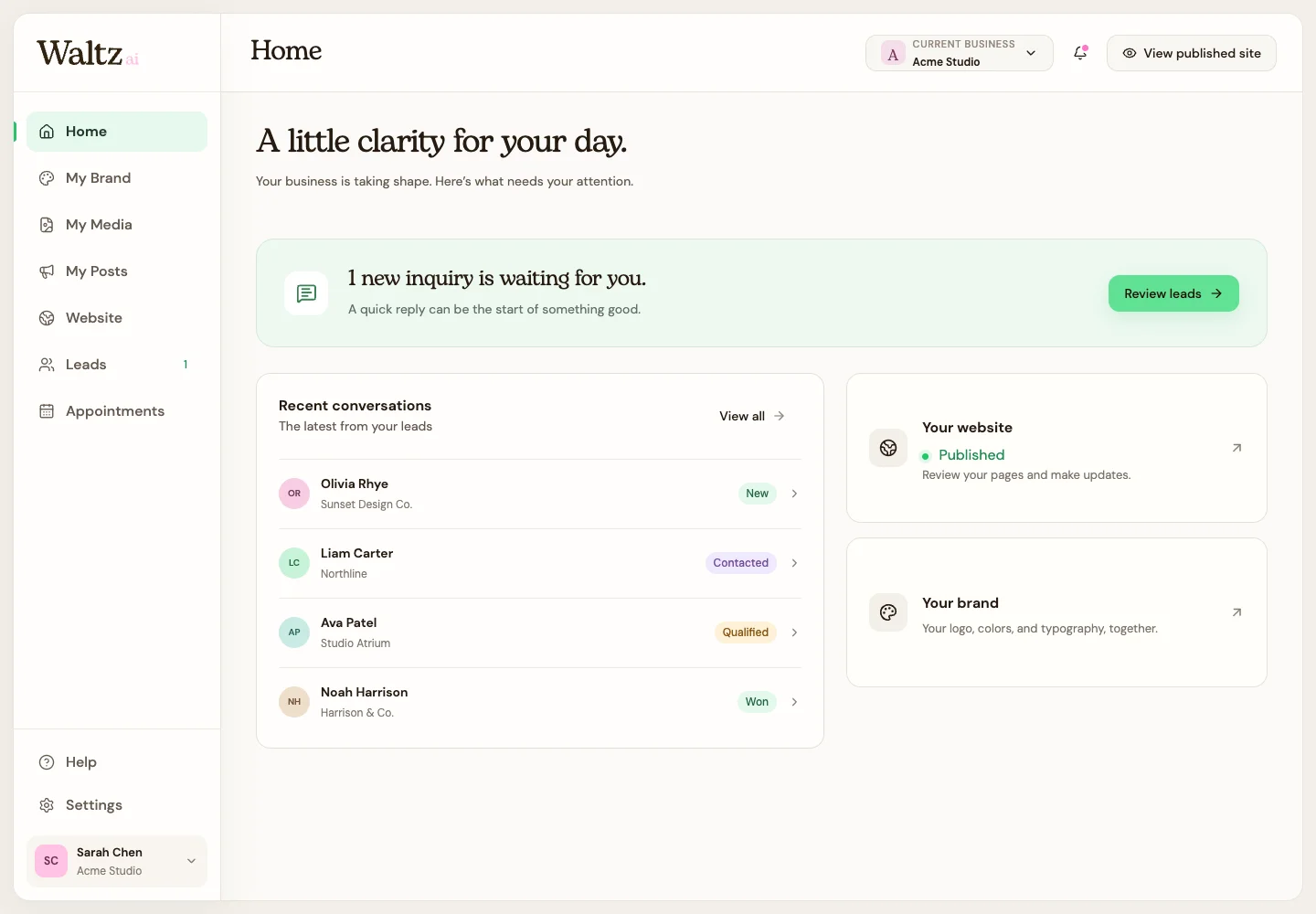Click the external arrow on Your brand card
This screenshot has height=914, width=1316.
pos(1236,612)
